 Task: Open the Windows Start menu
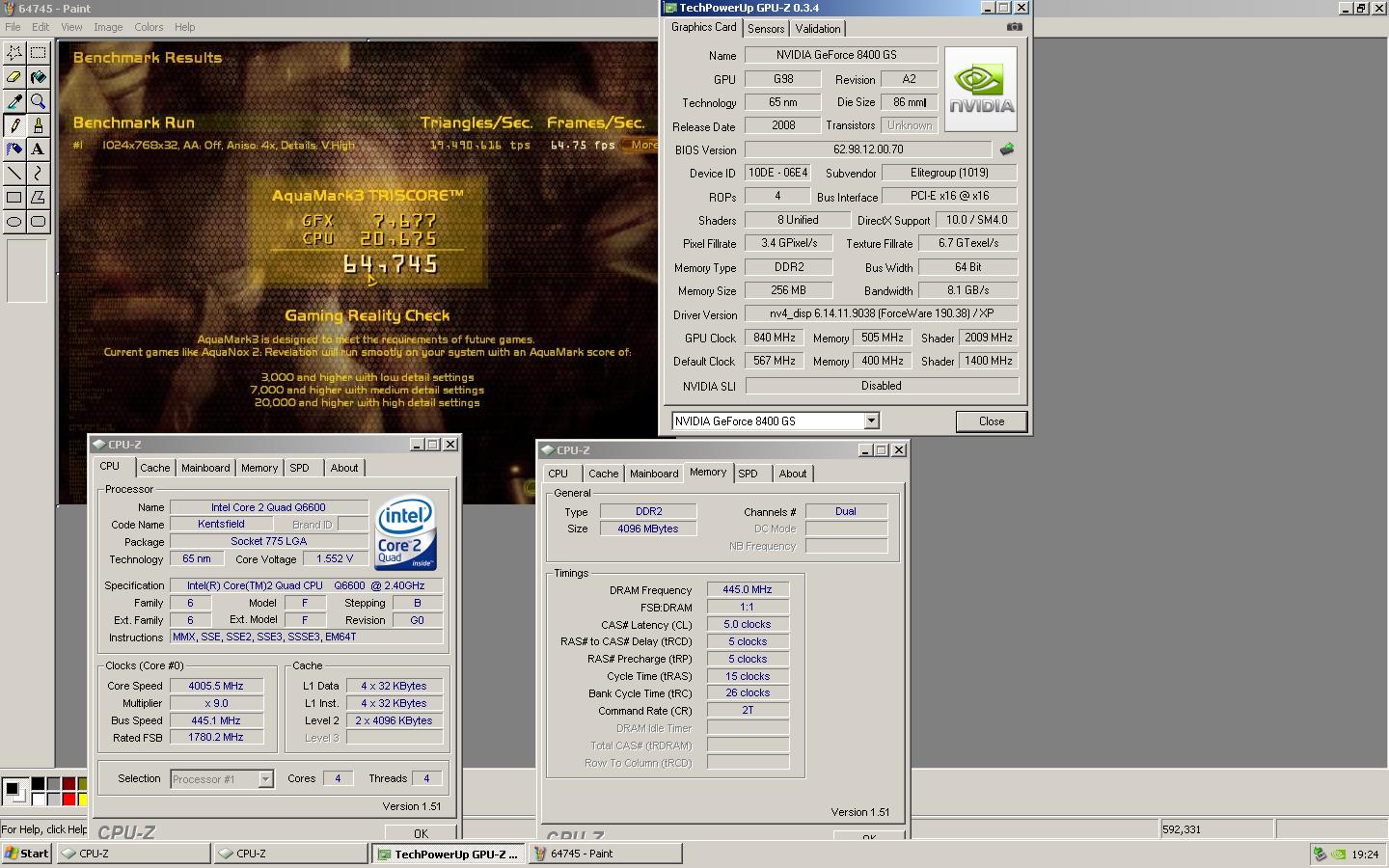(x=27, y=854)
